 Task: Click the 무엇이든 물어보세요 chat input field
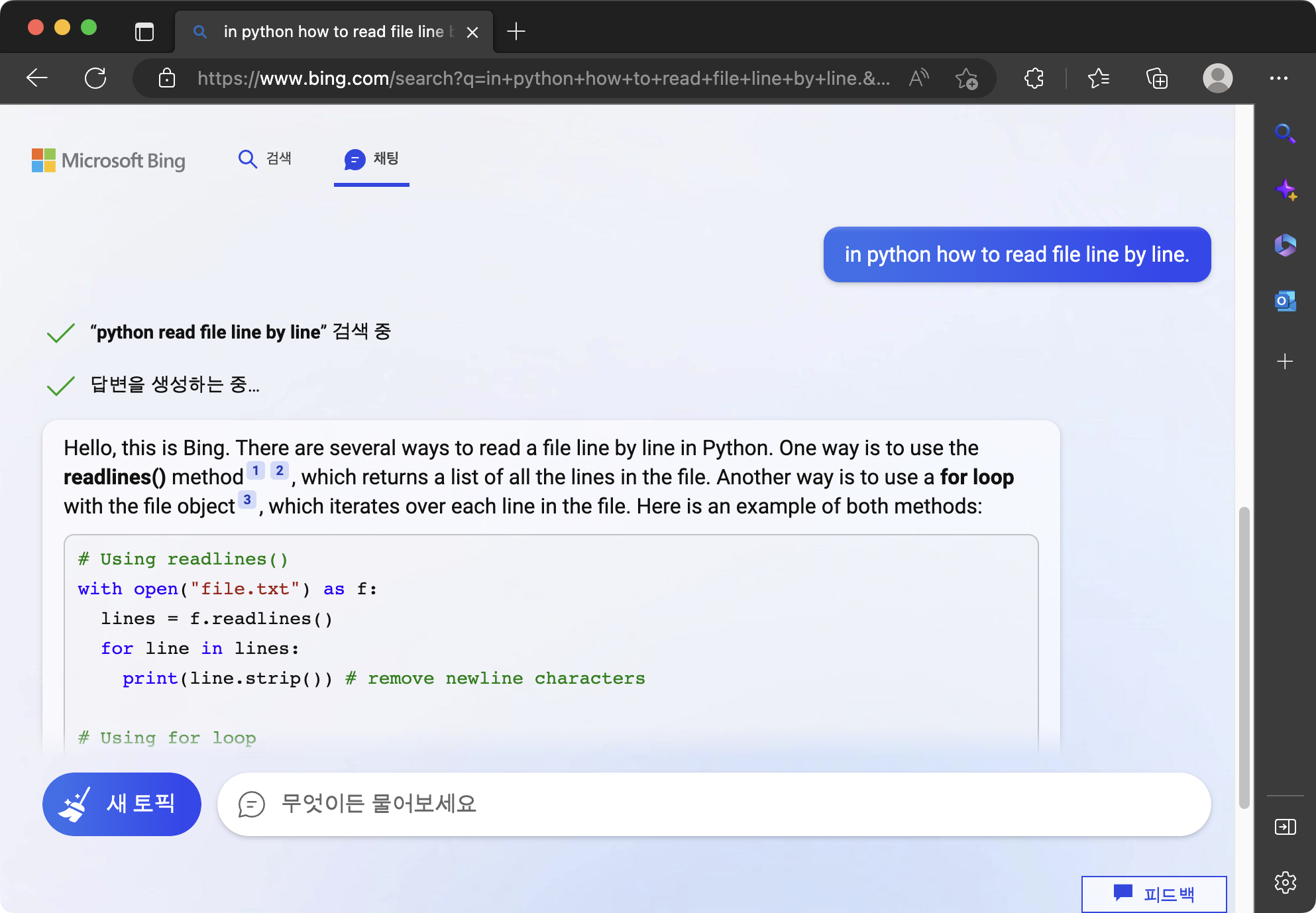[714, 804]
